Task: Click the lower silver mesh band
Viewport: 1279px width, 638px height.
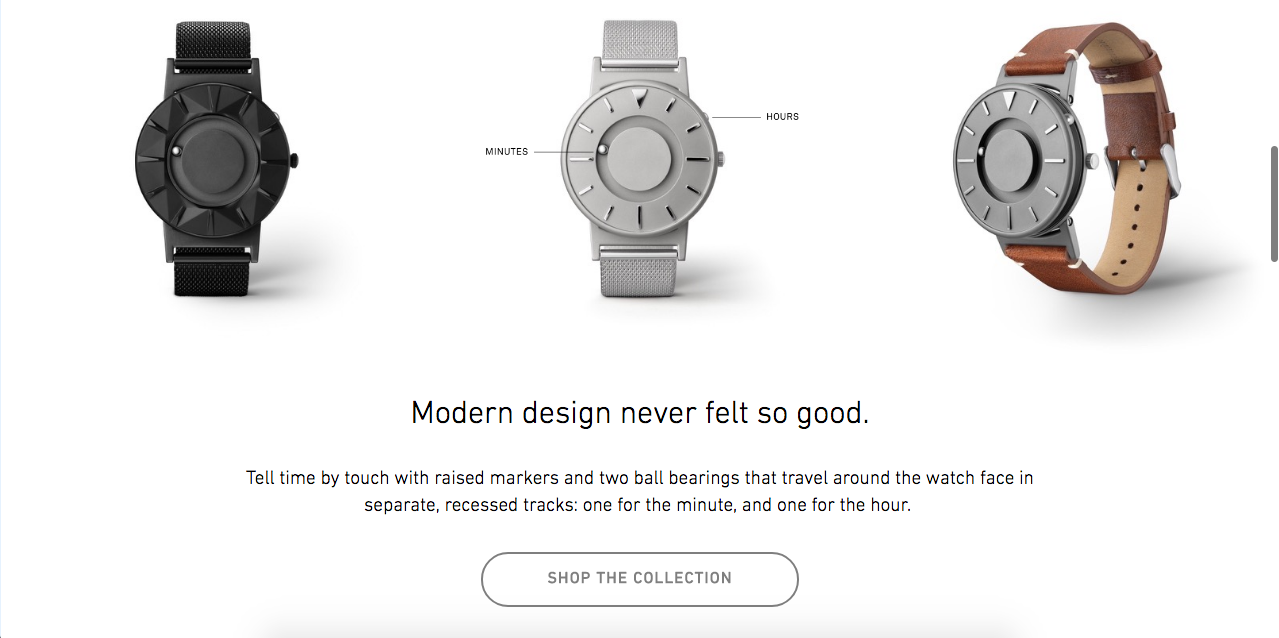Action: click(640, 273)
